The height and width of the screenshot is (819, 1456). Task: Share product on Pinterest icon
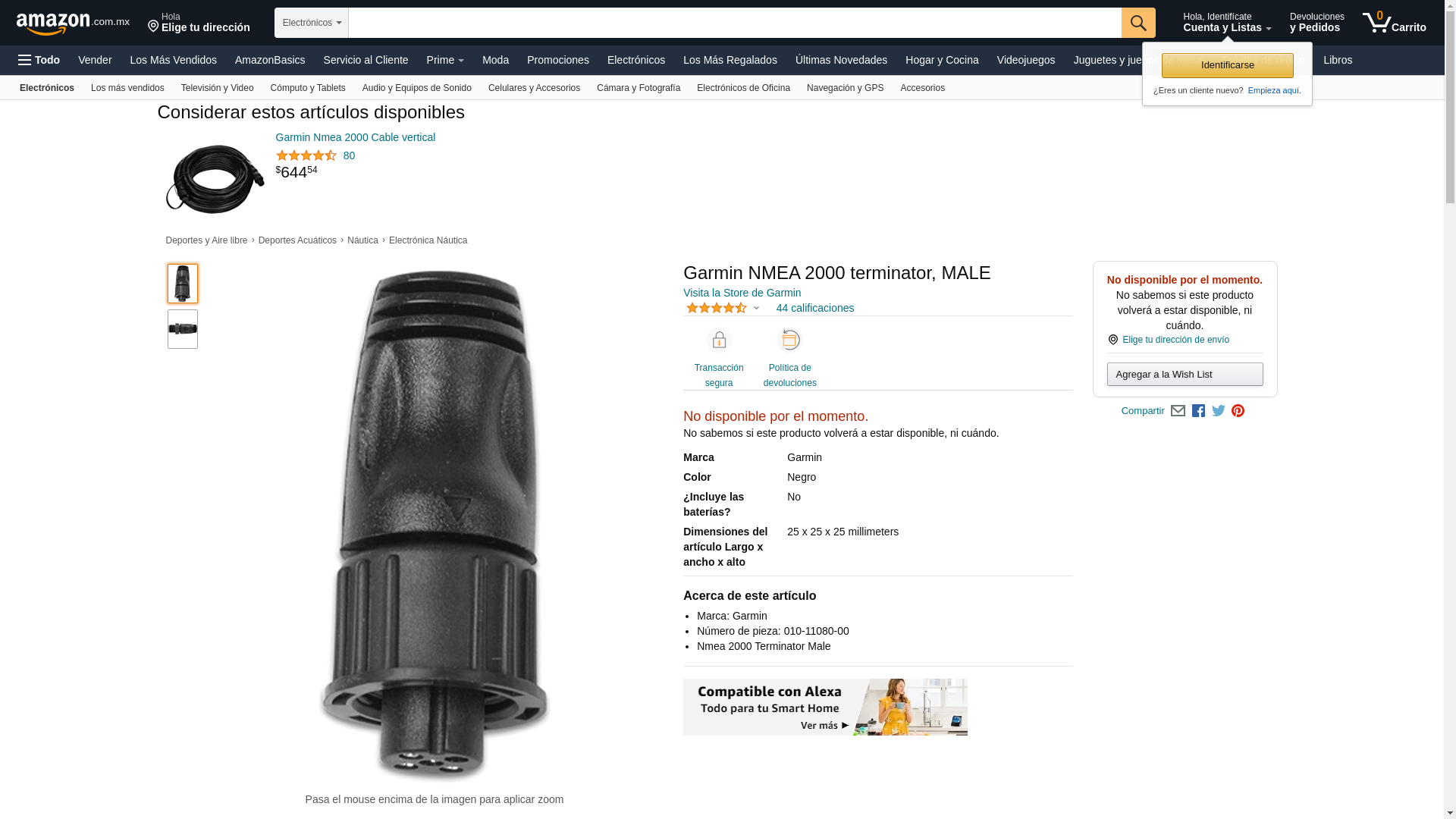pyautogui.click(x=1238, y=411)
